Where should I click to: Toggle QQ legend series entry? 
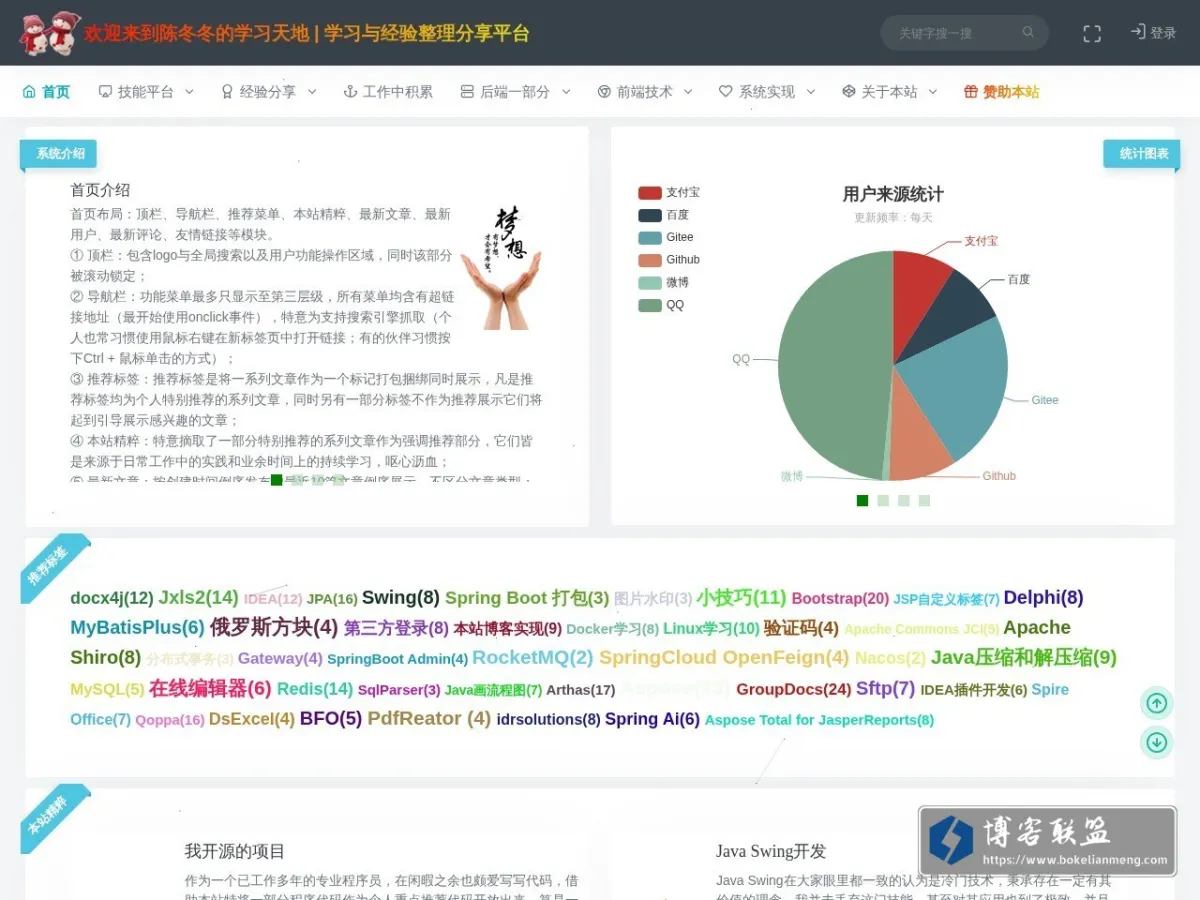point(662,305)
